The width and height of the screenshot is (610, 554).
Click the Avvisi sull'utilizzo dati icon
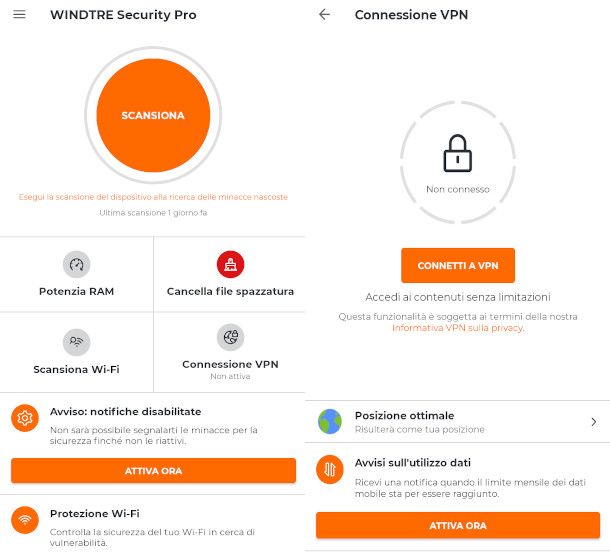330,471
